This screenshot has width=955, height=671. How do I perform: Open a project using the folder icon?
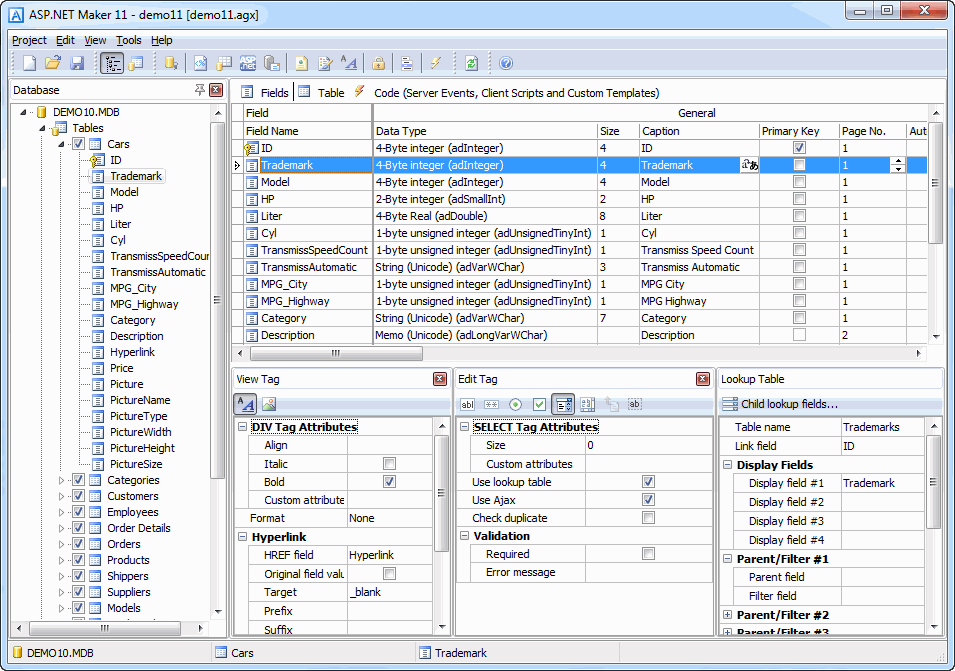click(53, 63)
